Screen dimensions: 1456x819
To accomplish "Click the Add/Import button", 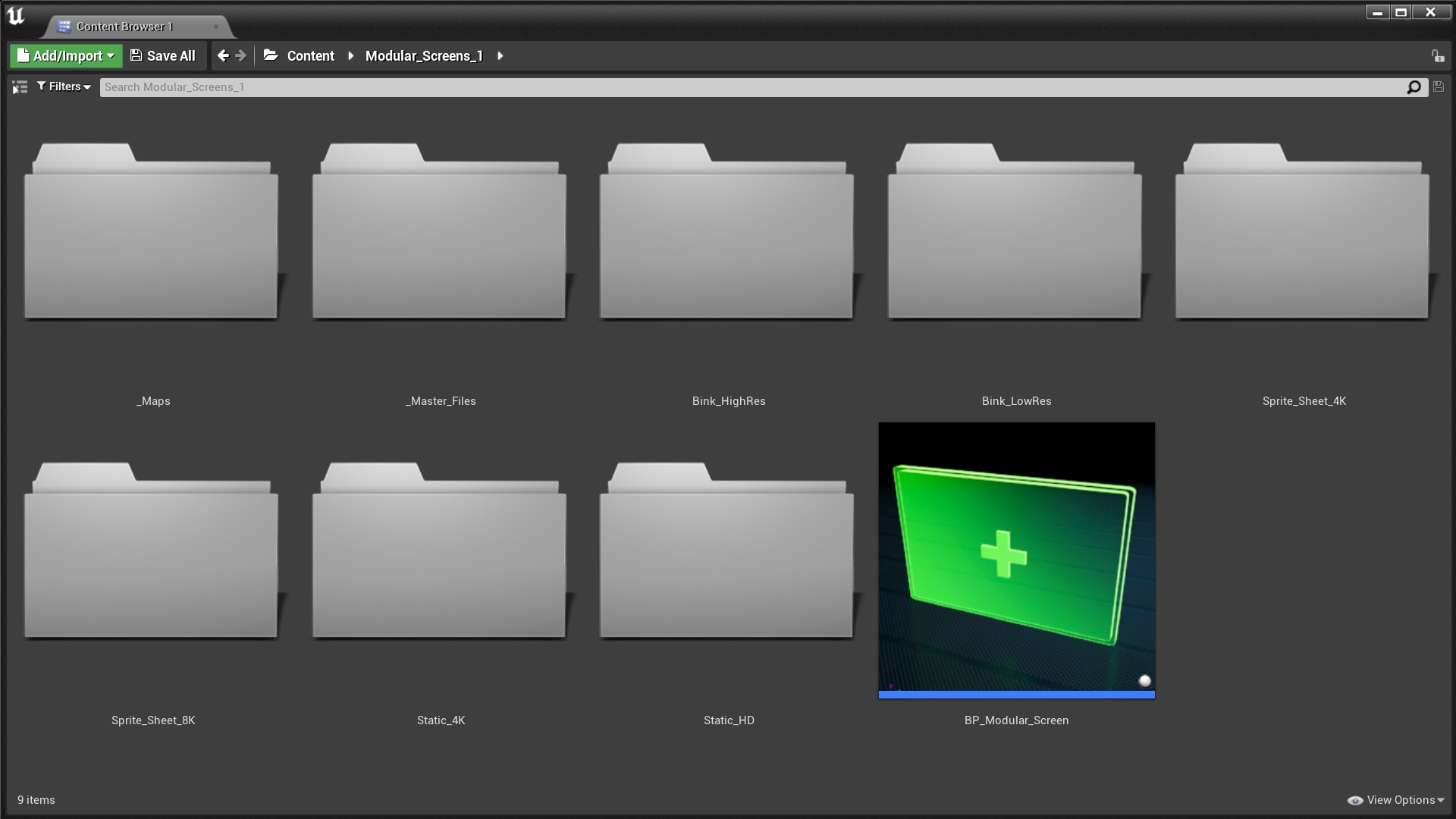I will coord(65,55).
